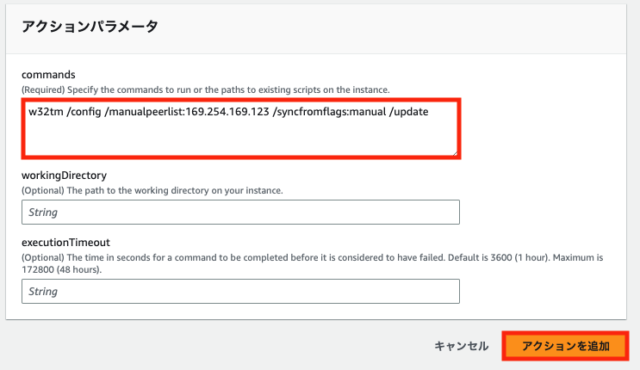
Task: Place cursor on IP address 169.254.169.123
Action: tap(227, 112)
